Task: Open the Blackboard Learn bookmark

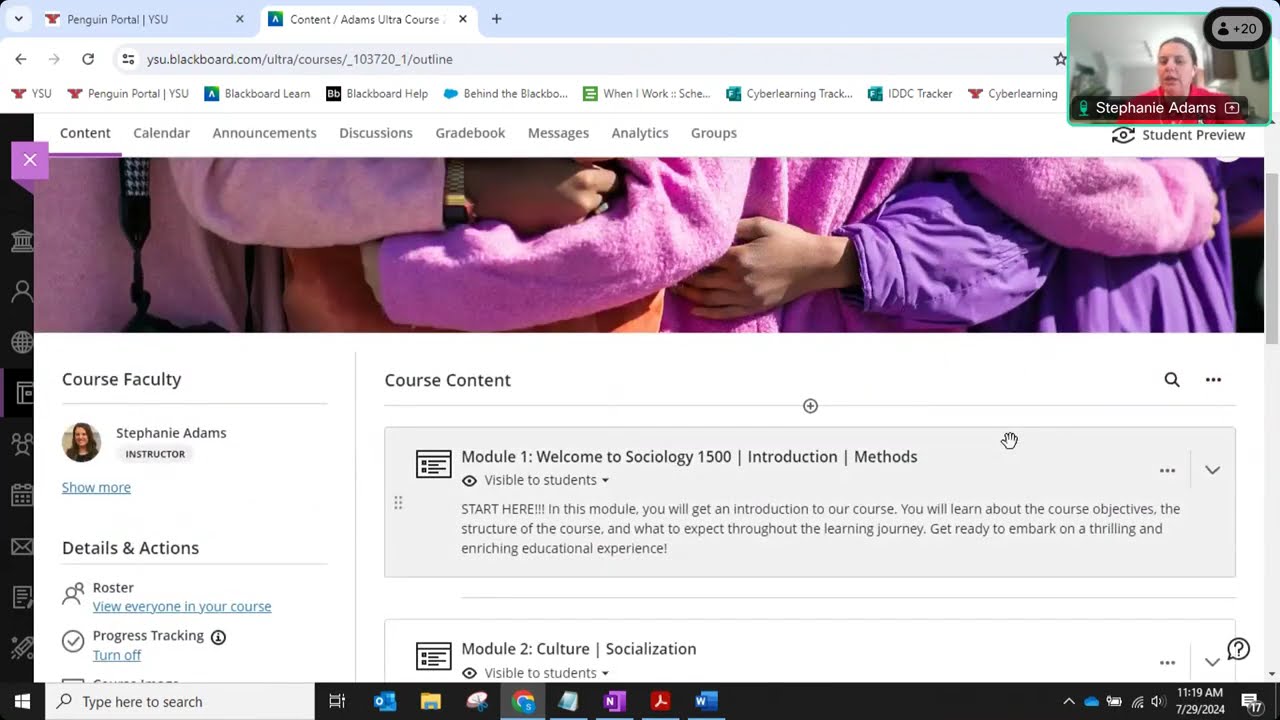Action: click(x=257, y=94)
